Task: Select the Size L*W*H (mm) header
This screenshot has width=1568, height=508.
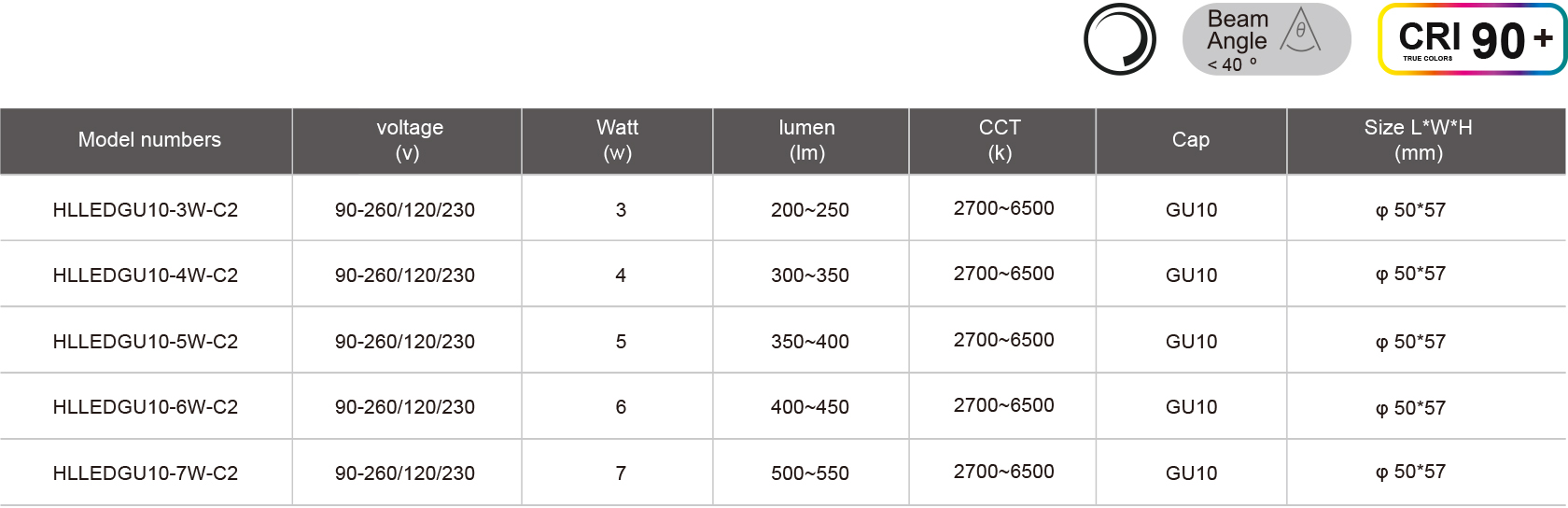Action: coord(1419,140)
